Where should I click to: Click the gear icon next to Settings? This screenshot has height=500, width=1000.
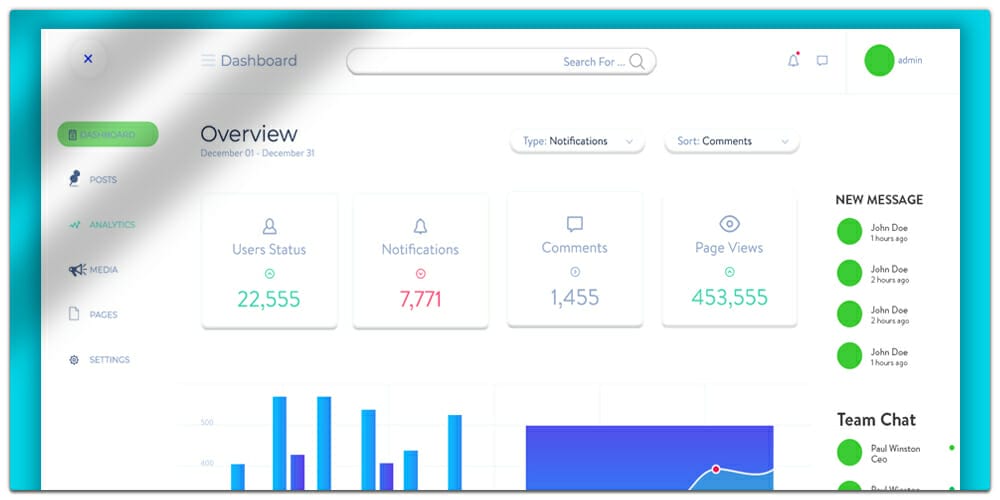[74, 360]
